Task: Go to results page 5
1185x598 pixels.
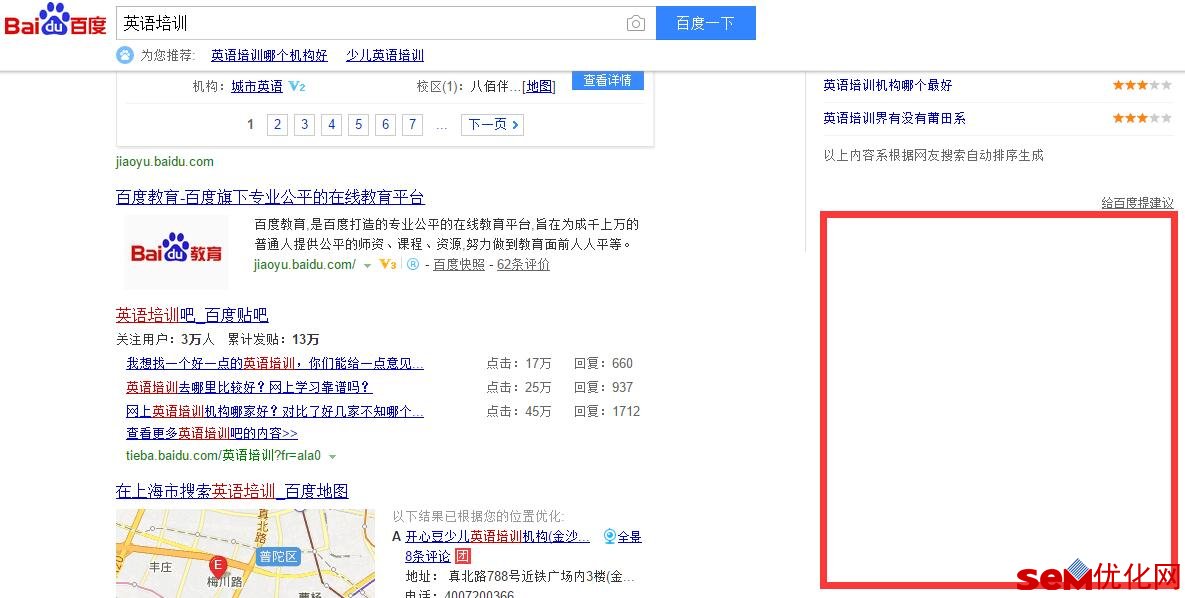Action: [x=358, y=124]
